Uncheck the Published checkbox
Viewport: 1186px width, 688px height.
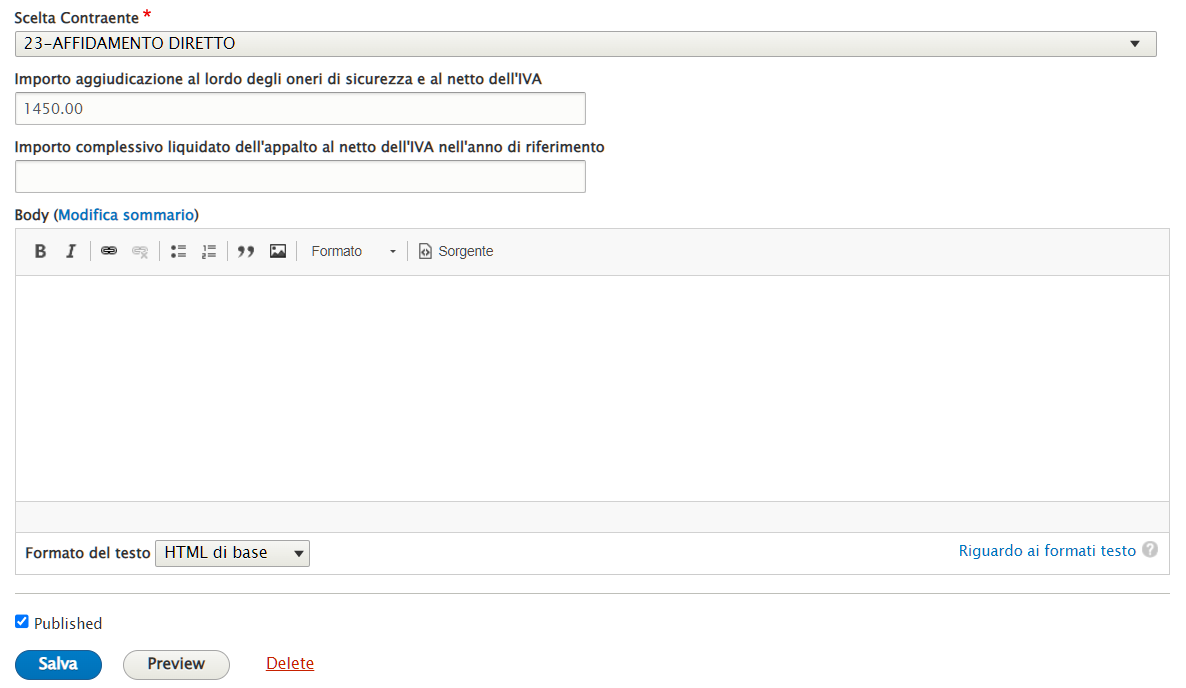[x=22, y=622]
